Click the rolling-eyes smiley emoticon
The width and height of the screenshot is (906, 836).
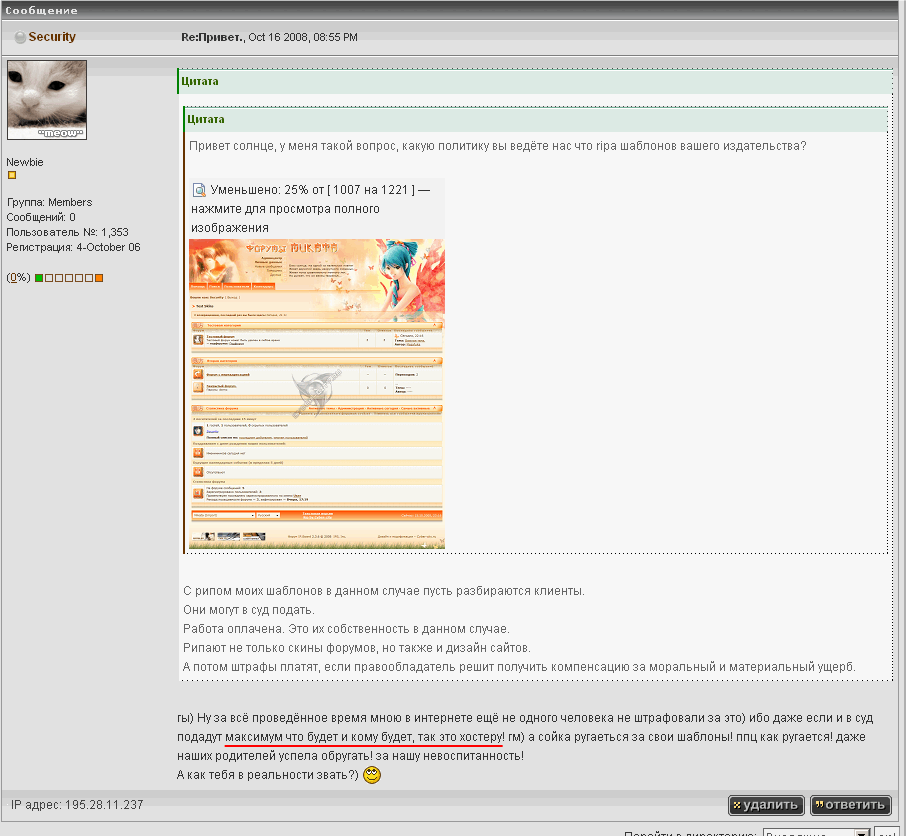(372, 775)
